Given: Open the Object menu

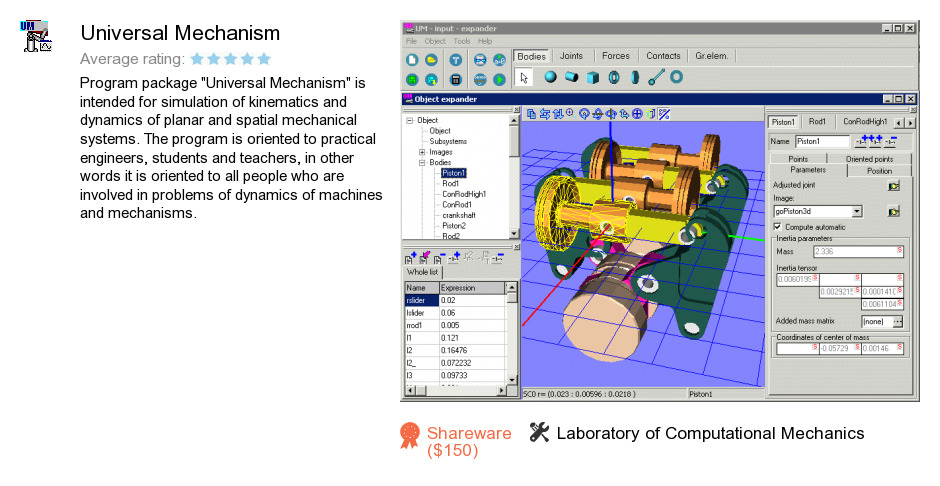Looking at the screenshot, I should tap(435, 41).
